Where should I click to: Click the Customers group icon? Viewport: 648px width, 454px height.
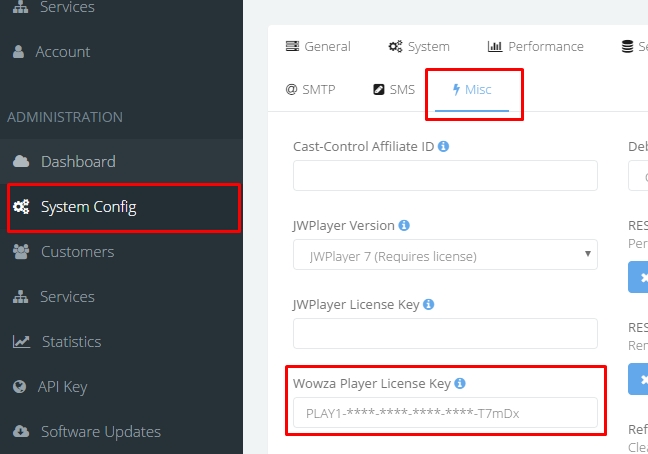21,252
